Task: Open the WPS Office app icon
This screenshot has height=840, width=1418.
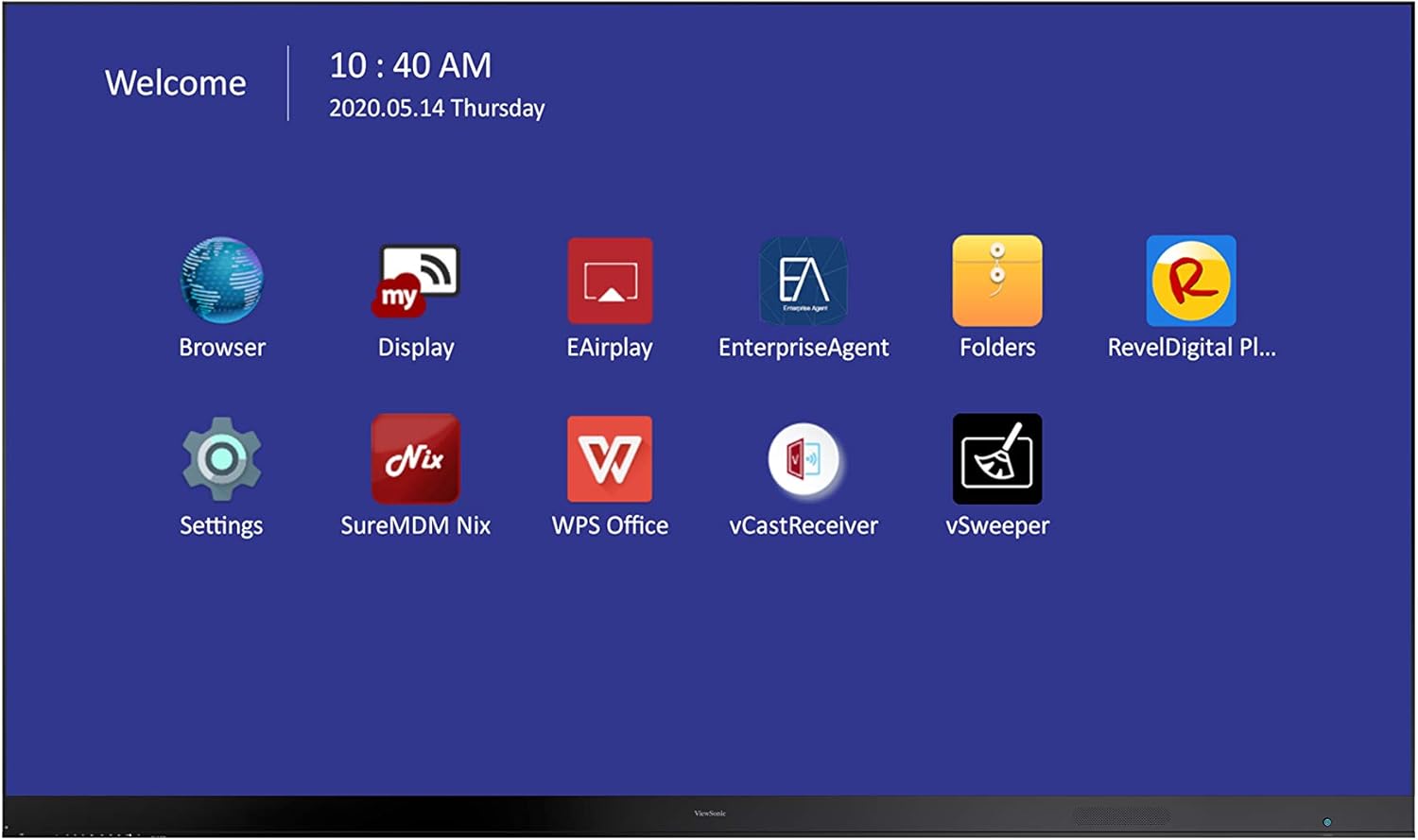Action: (x=610, y=459)
